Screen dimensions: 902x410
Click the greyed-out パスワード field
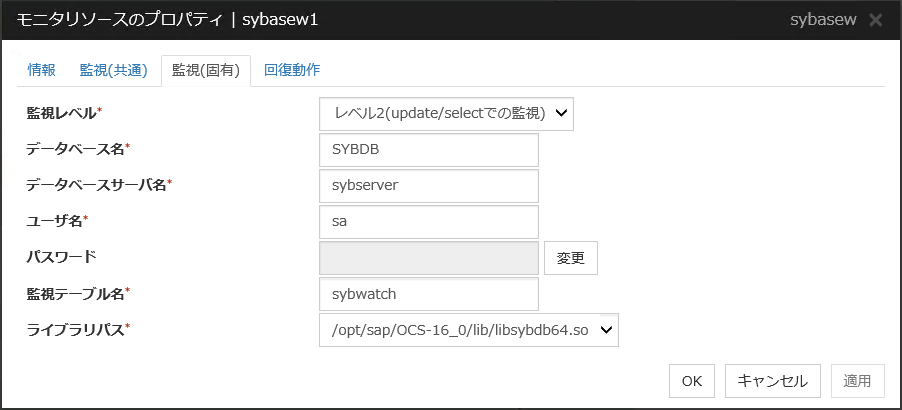(428, 258)
